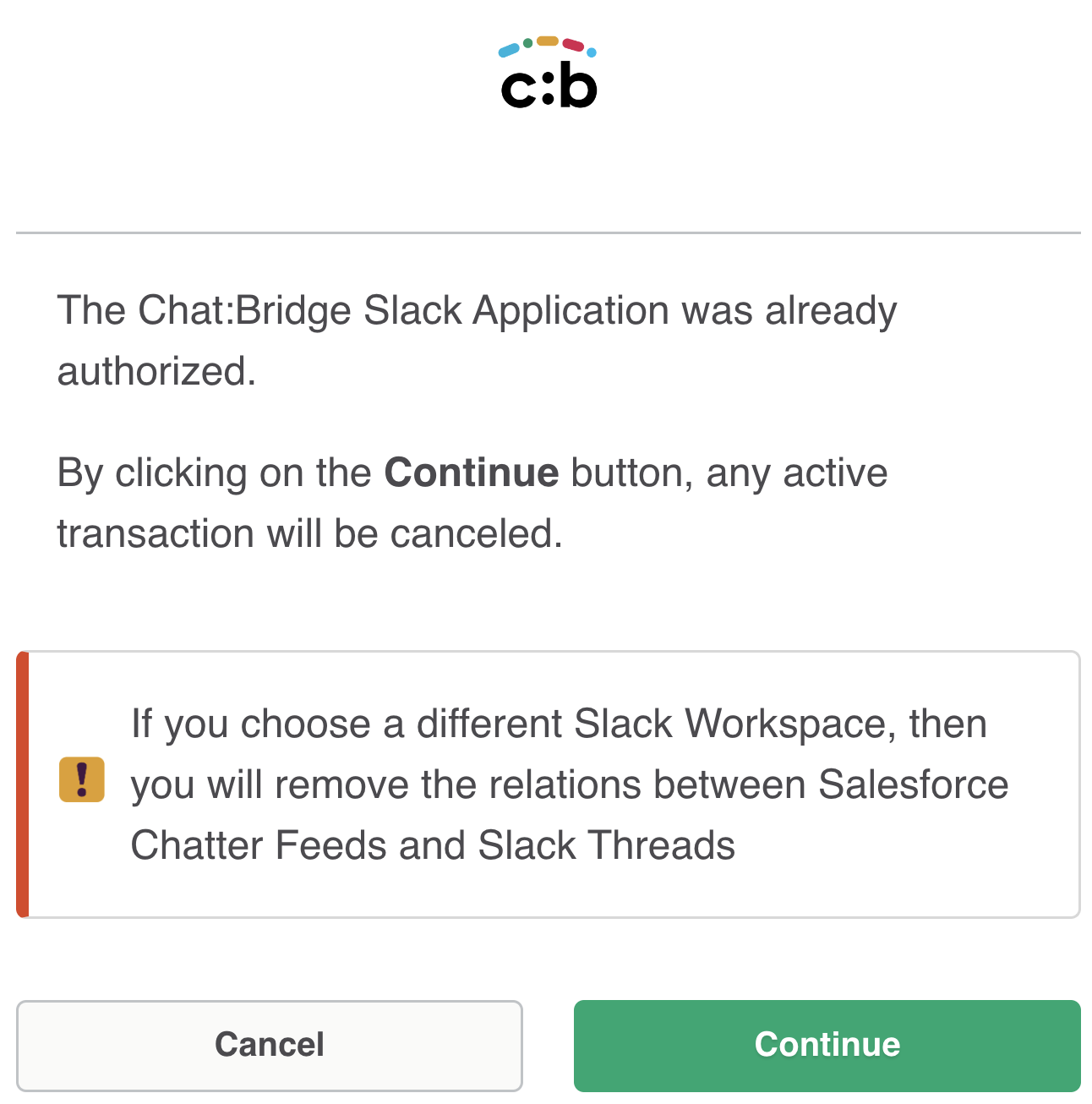
Task: Click the yellow warning exclamation icon
Action: coord(82,779)
